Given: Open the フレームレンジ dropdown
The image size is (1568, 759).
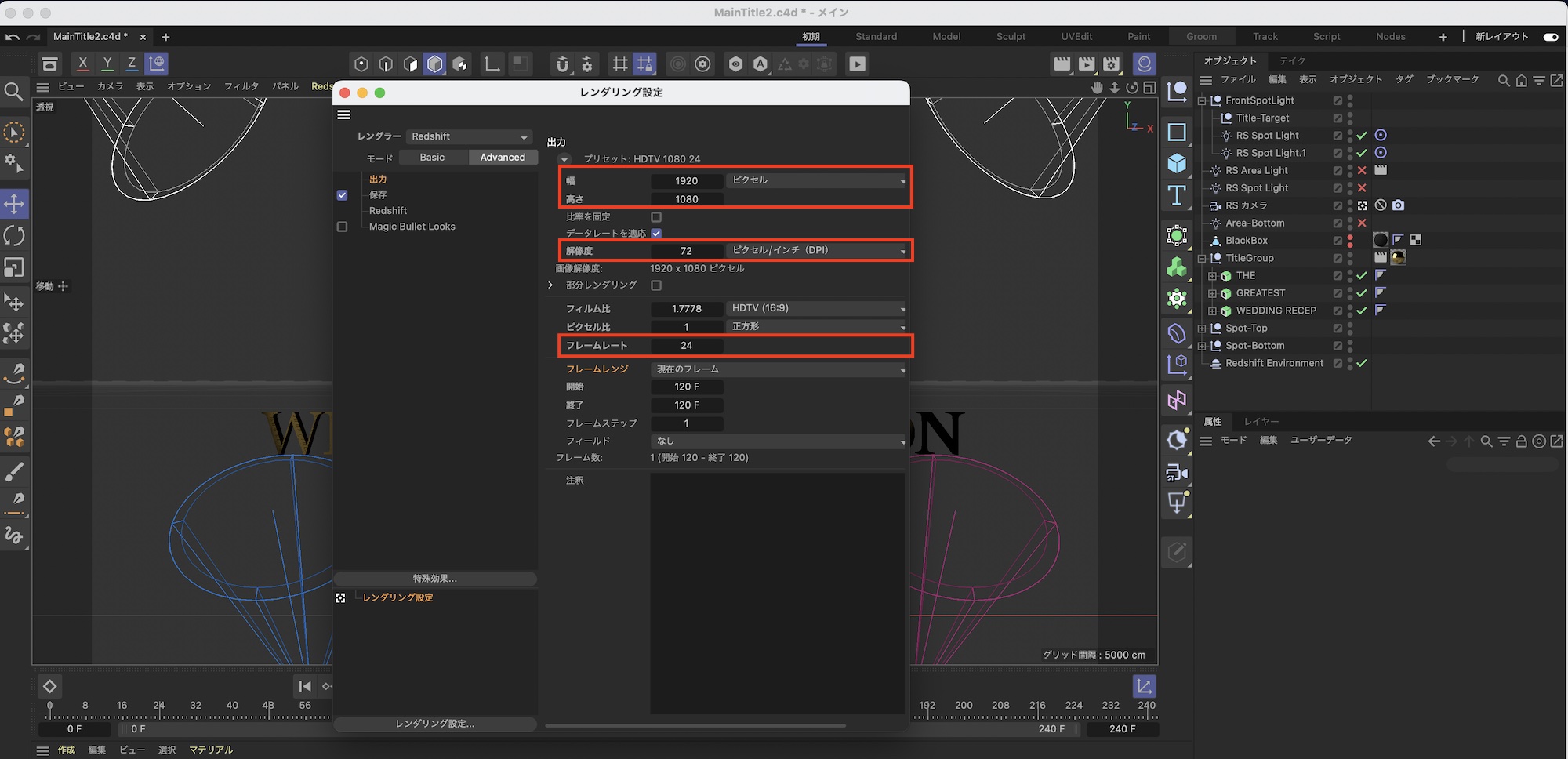Looking at the screenshot, I should pyautogui.click(x=777, y=369).
